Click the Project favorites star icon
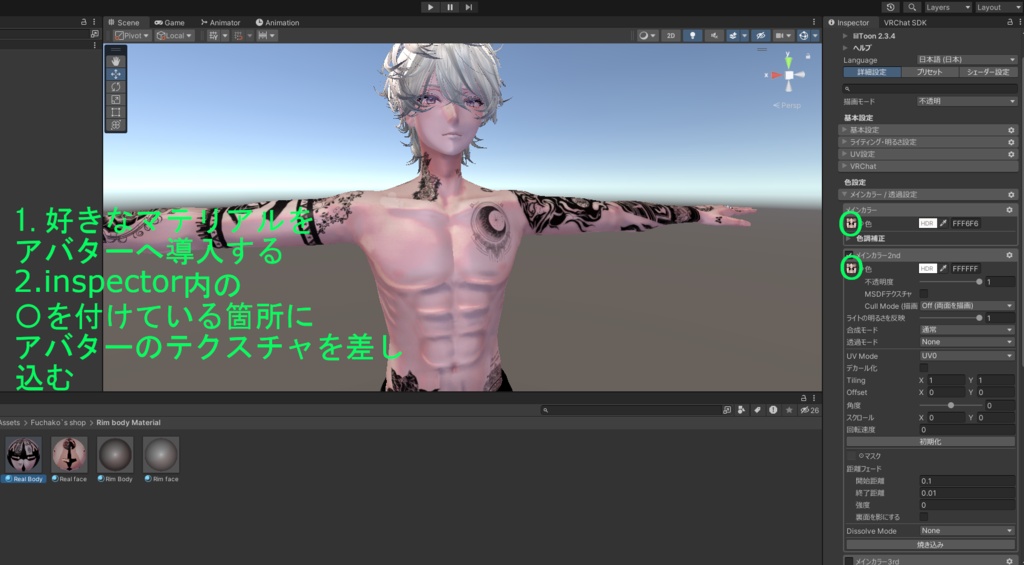This screenshot has height=565, width=1024. coord(789,410)
